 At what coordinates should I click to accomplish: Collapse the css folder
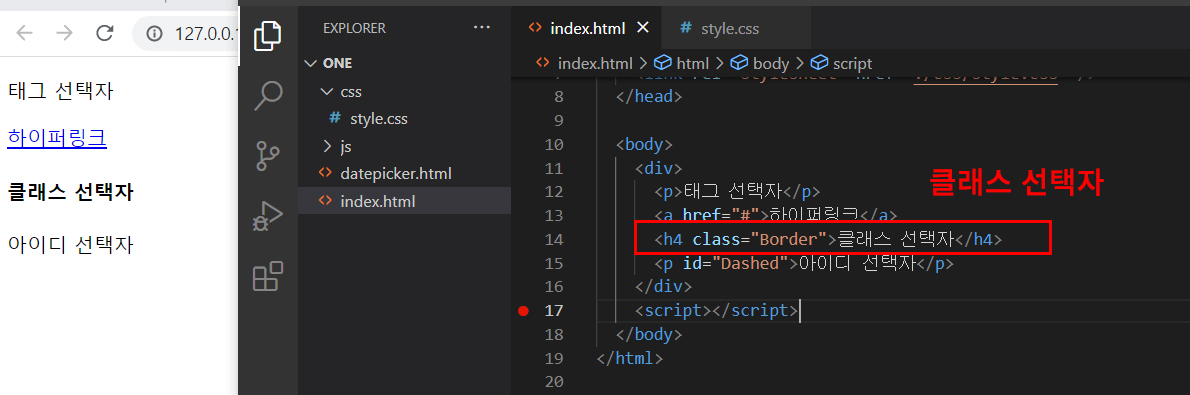(342, 92)
